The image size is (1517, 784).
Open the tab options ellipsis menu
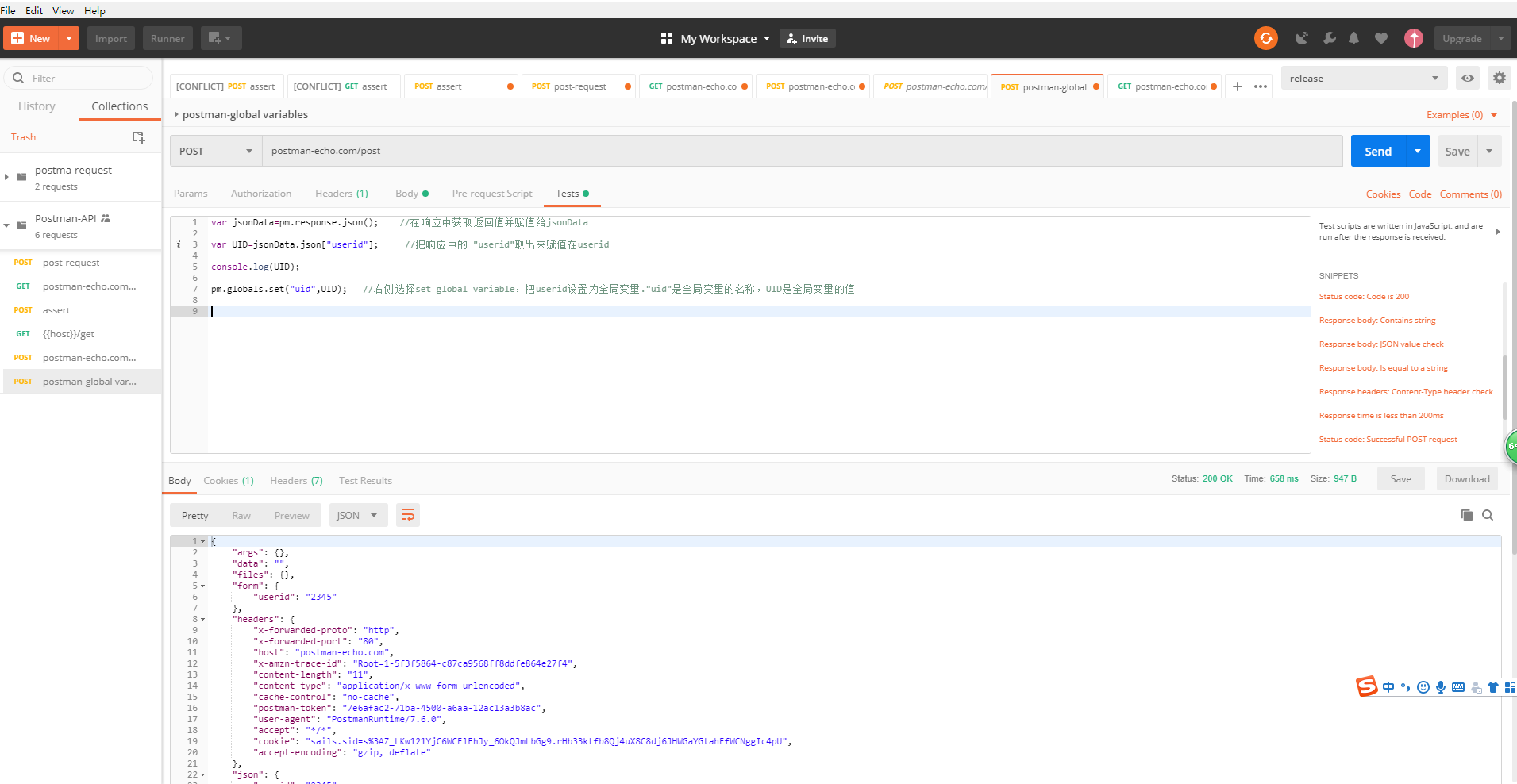(1261, 86)
